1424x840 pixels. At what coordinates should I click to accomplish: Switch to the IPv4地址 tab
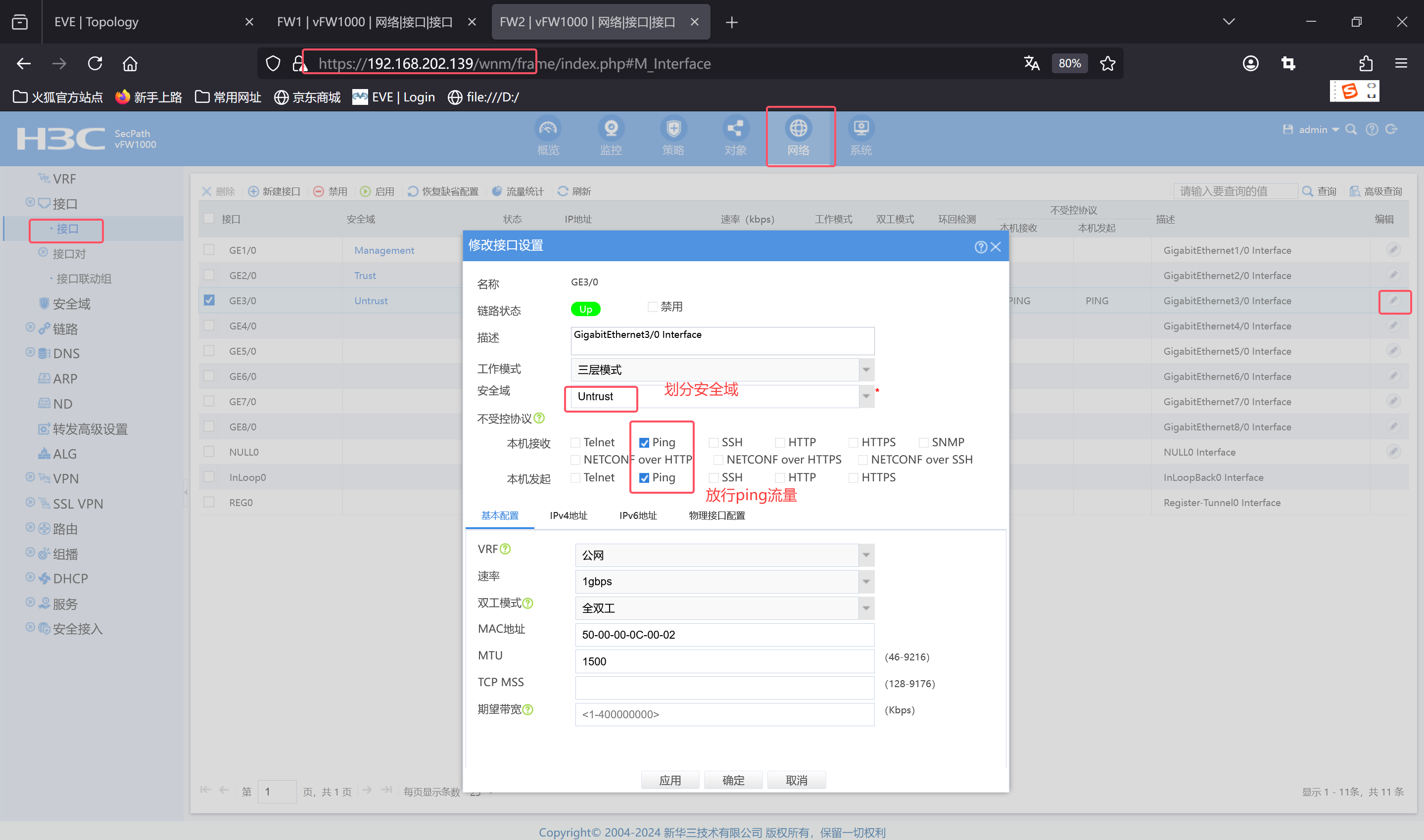click(568, 515)
